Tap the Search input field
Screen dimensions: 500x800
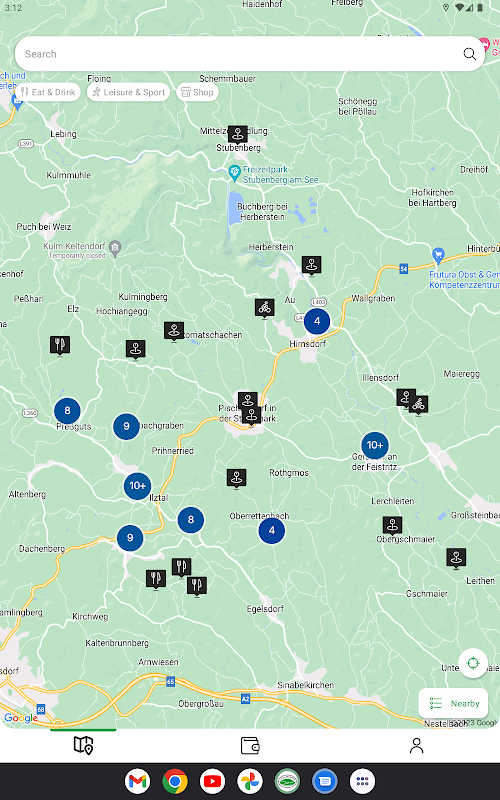point(249,54)
